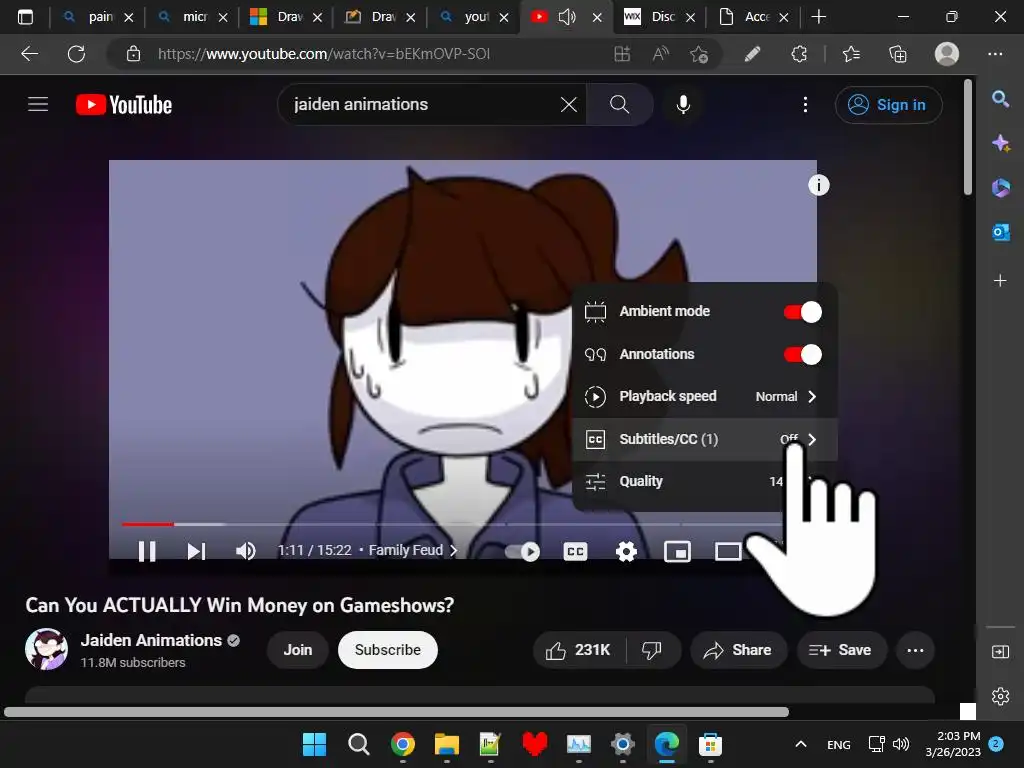Screen dimensions: 1024x768
Task: Seek on the video progress bar
Action: pos(451,524)
